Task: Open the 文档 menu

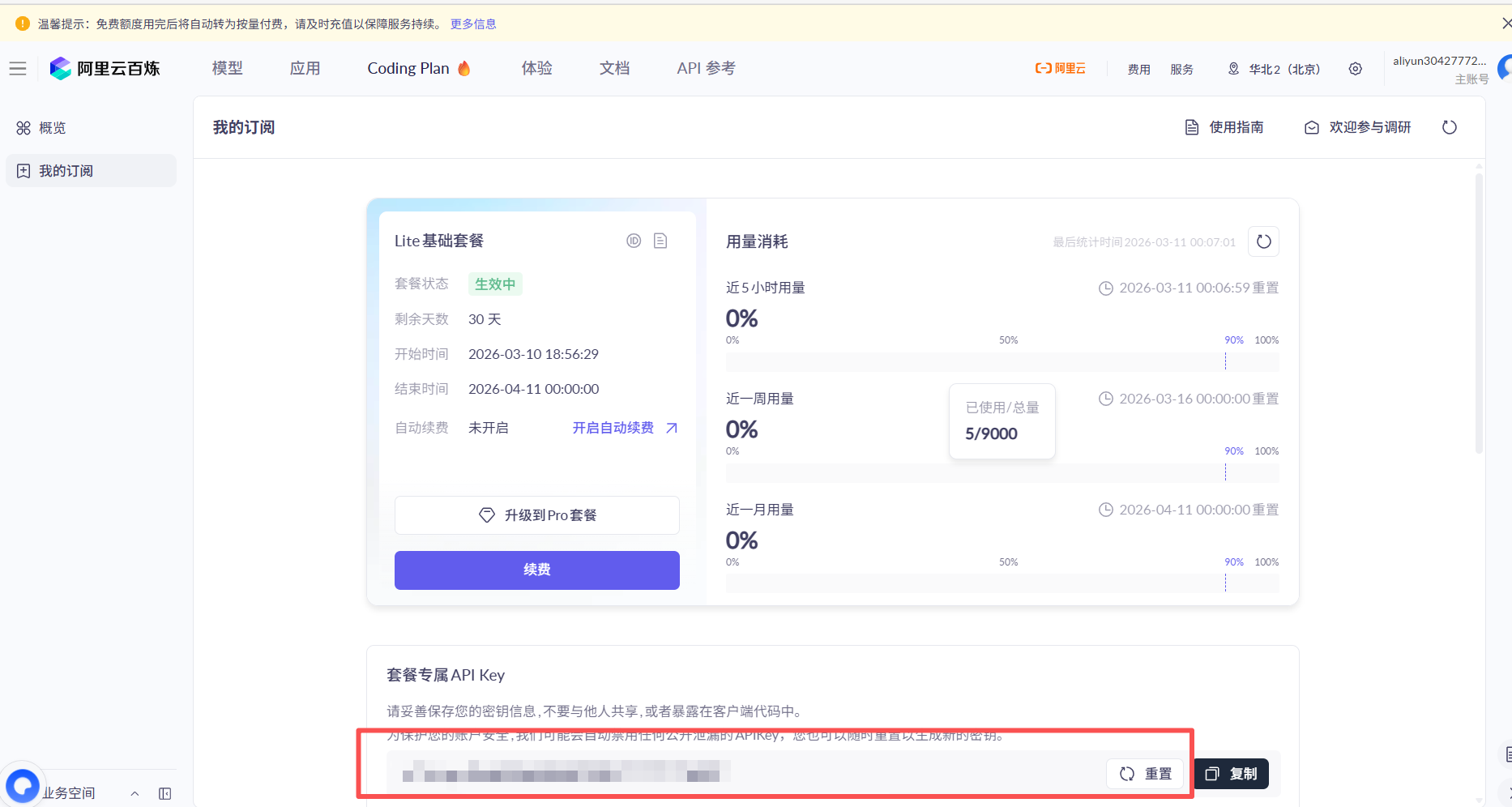Action: pyautogui.click(x=614, y=69)
